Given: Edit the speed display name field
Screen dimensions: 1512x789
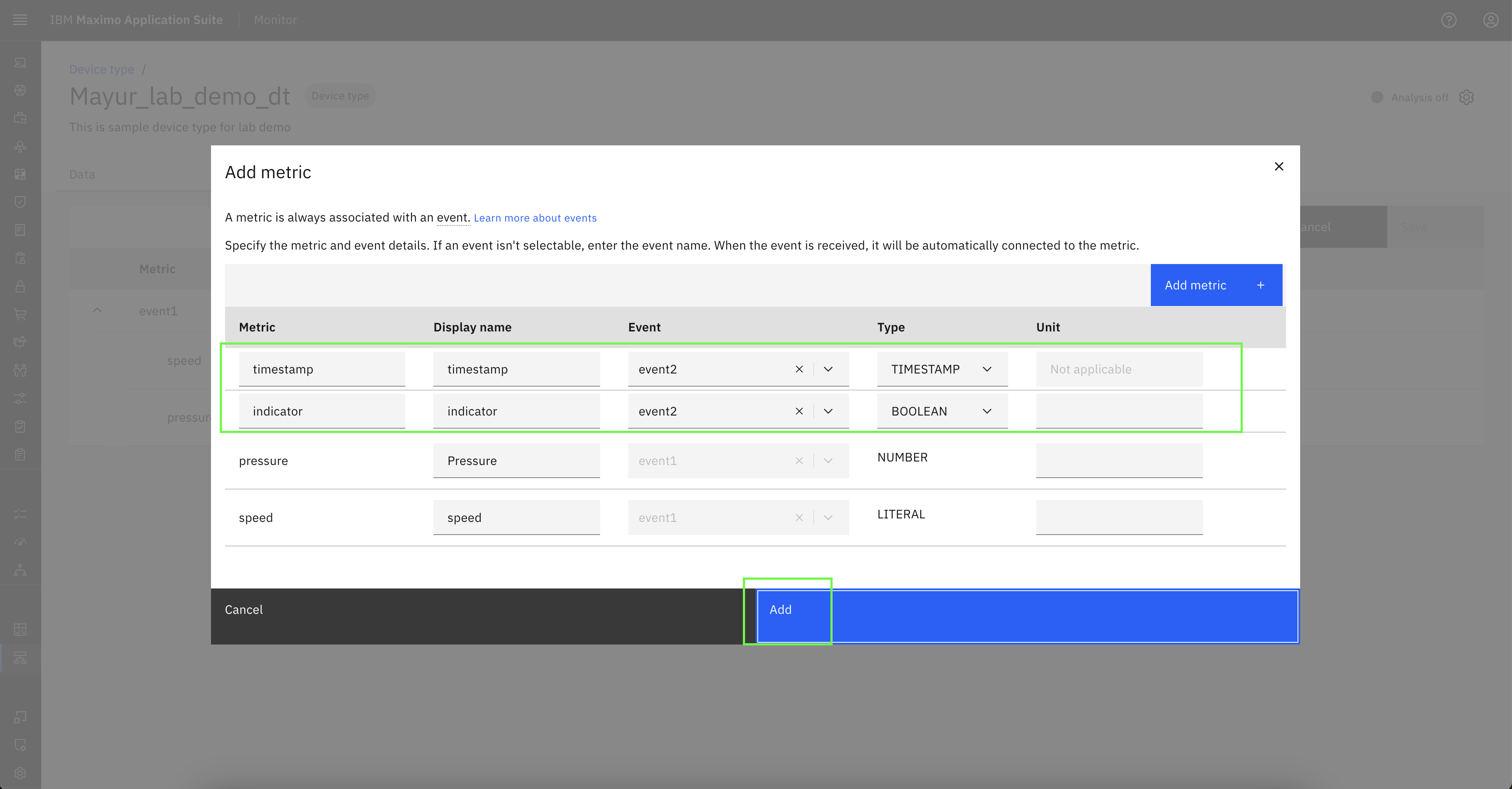Looking at the screenshot, I should (517, 518).
